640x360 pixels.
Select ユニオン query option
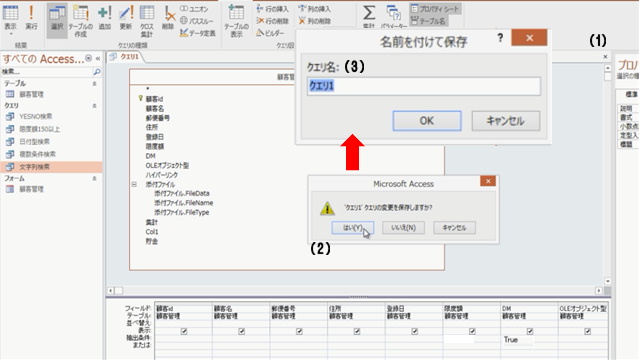[x=194, y=9]
